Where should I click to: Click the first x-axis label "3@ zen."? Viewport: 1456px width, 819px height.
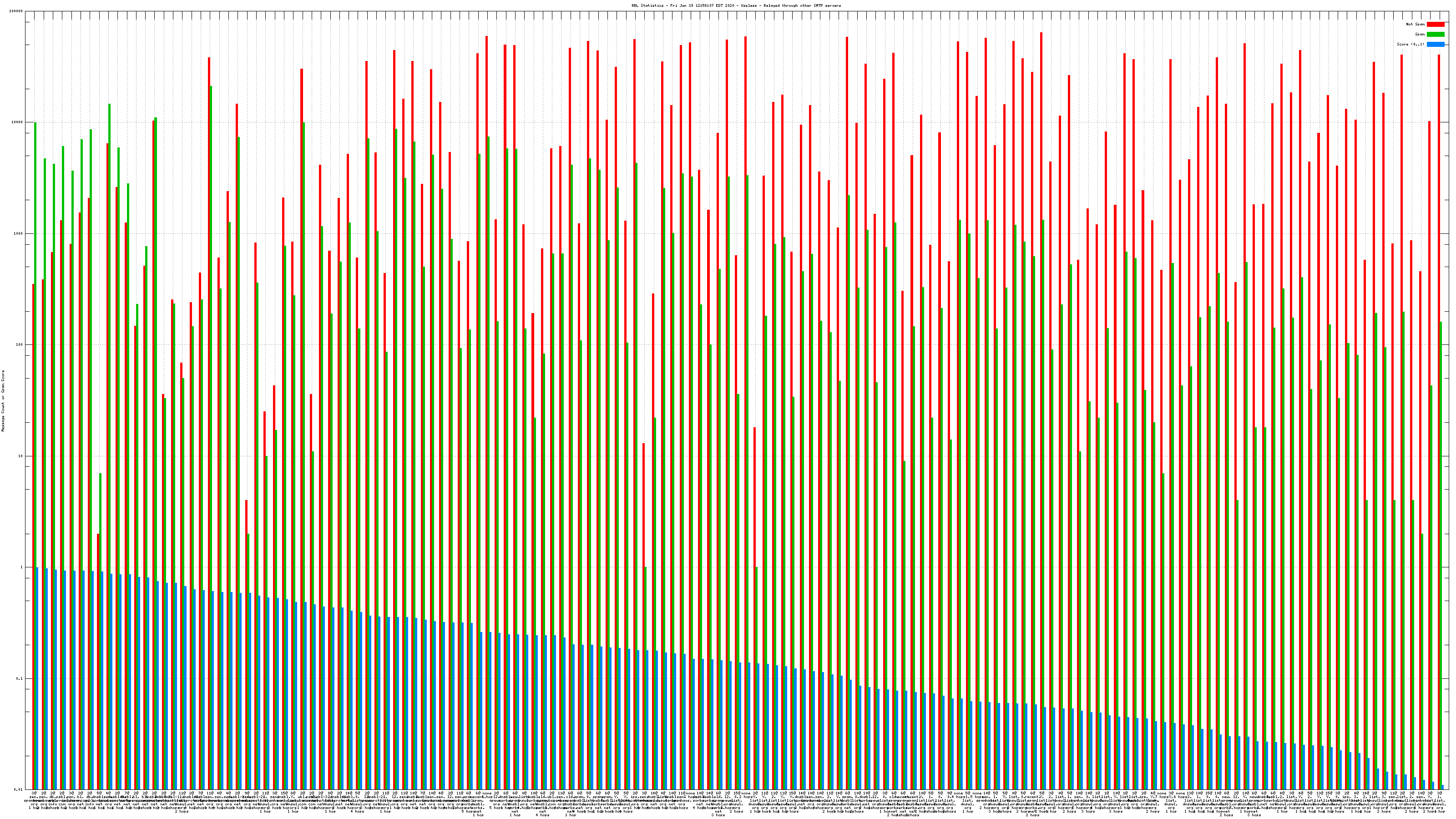[x=34, y=795]
